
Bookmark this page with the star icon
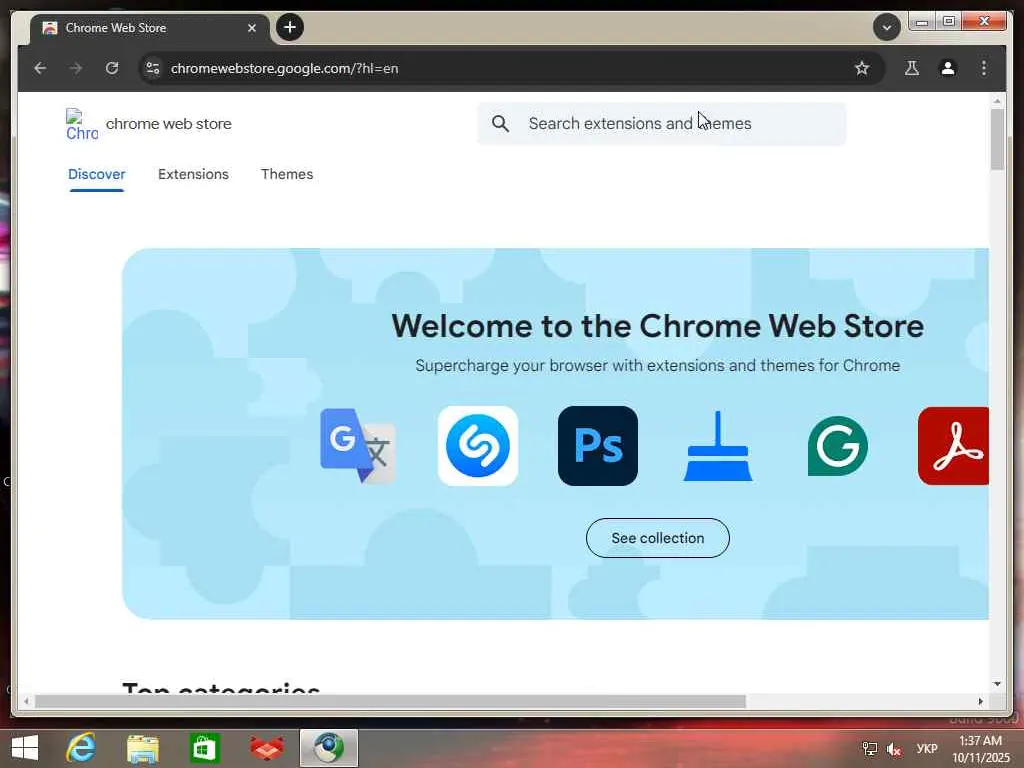[x=862, y=68]
